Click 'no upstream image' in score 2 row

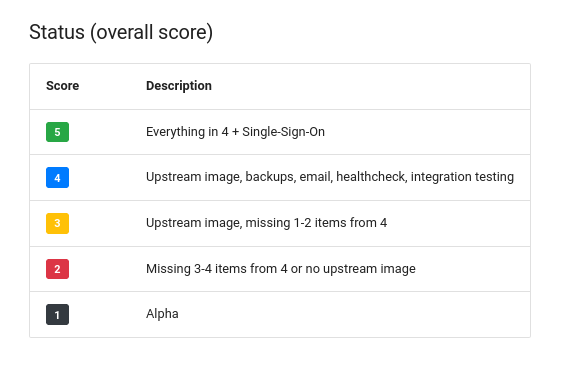click(361, 269)
